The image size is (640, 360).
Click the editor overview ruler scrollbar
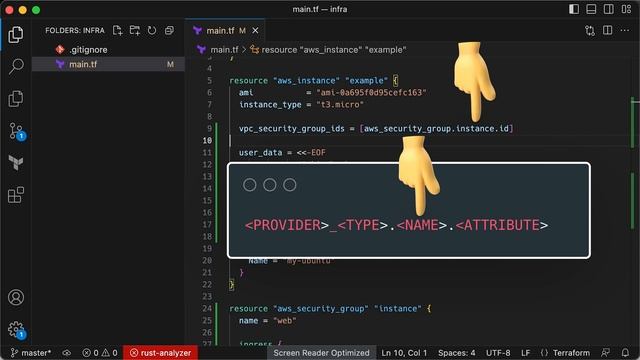click(x=634, y=200)
